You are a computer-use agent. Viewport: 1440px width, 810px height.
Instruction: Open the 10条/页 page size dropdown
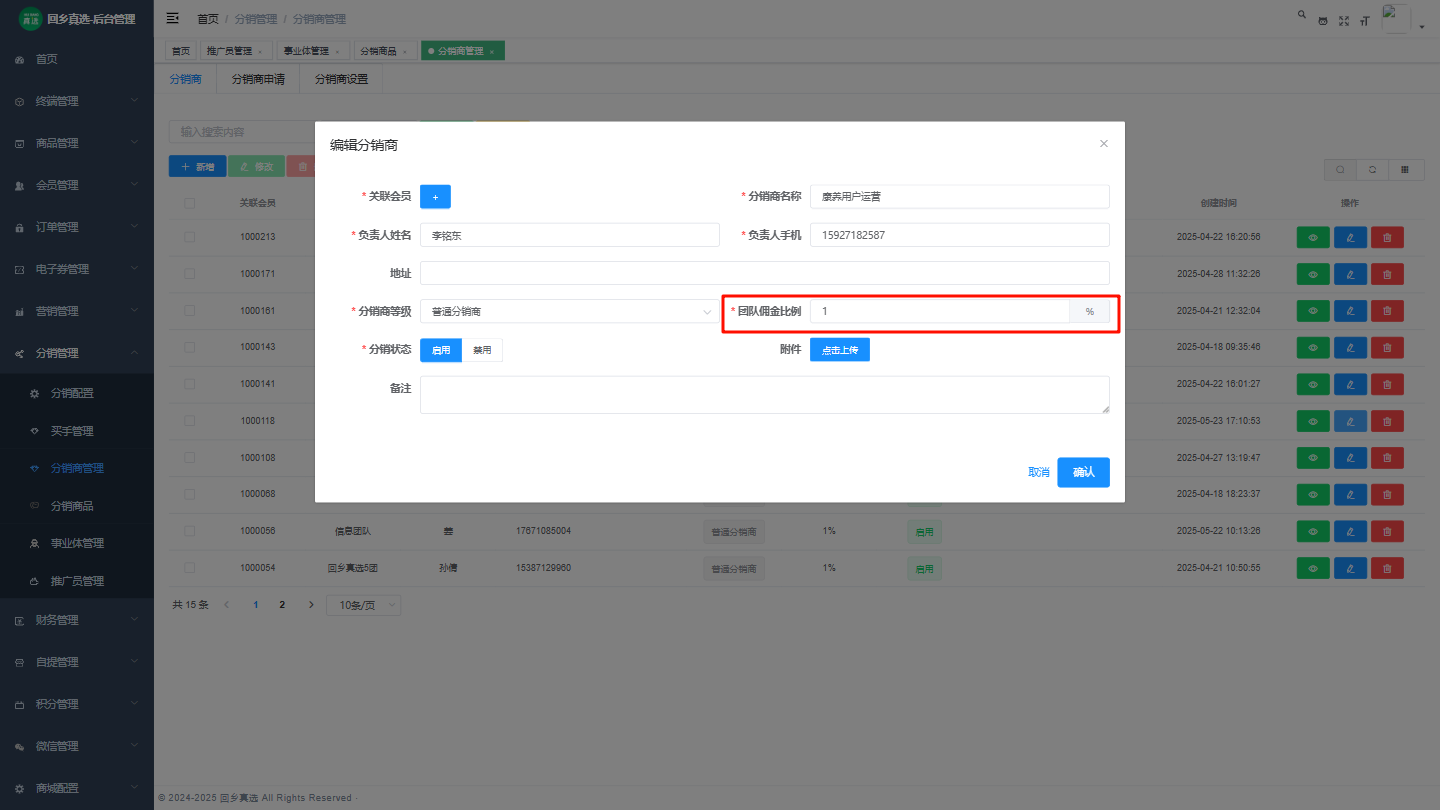364,605
